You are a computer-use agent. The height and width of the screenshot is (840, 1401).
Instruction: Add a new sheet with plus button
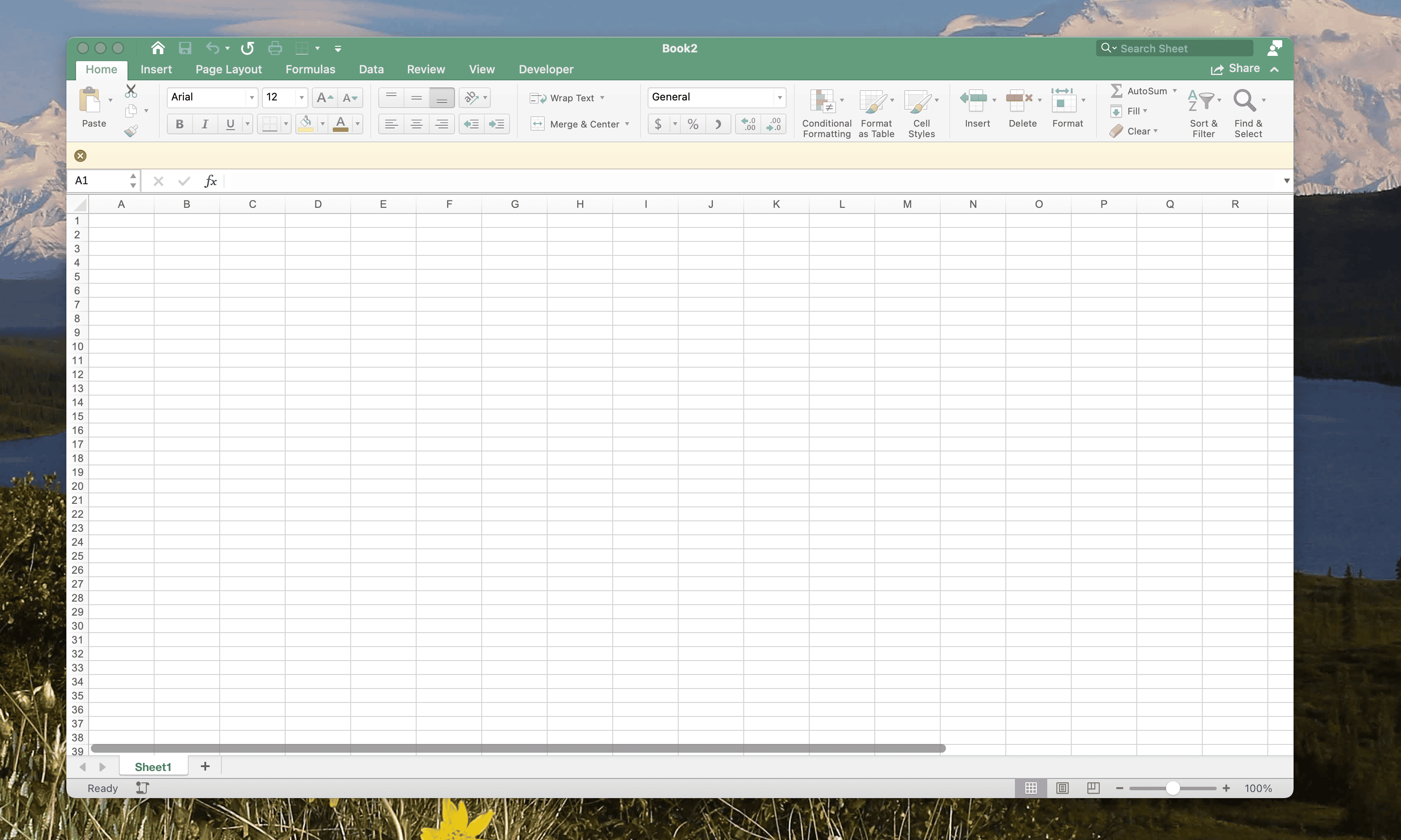click(205, 766)
